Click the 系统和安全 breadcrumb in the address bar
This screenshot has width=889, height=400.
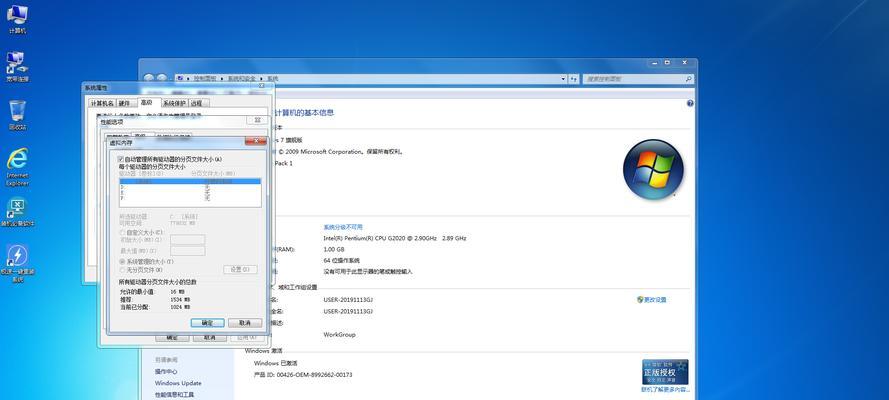[x=242, y=79]
